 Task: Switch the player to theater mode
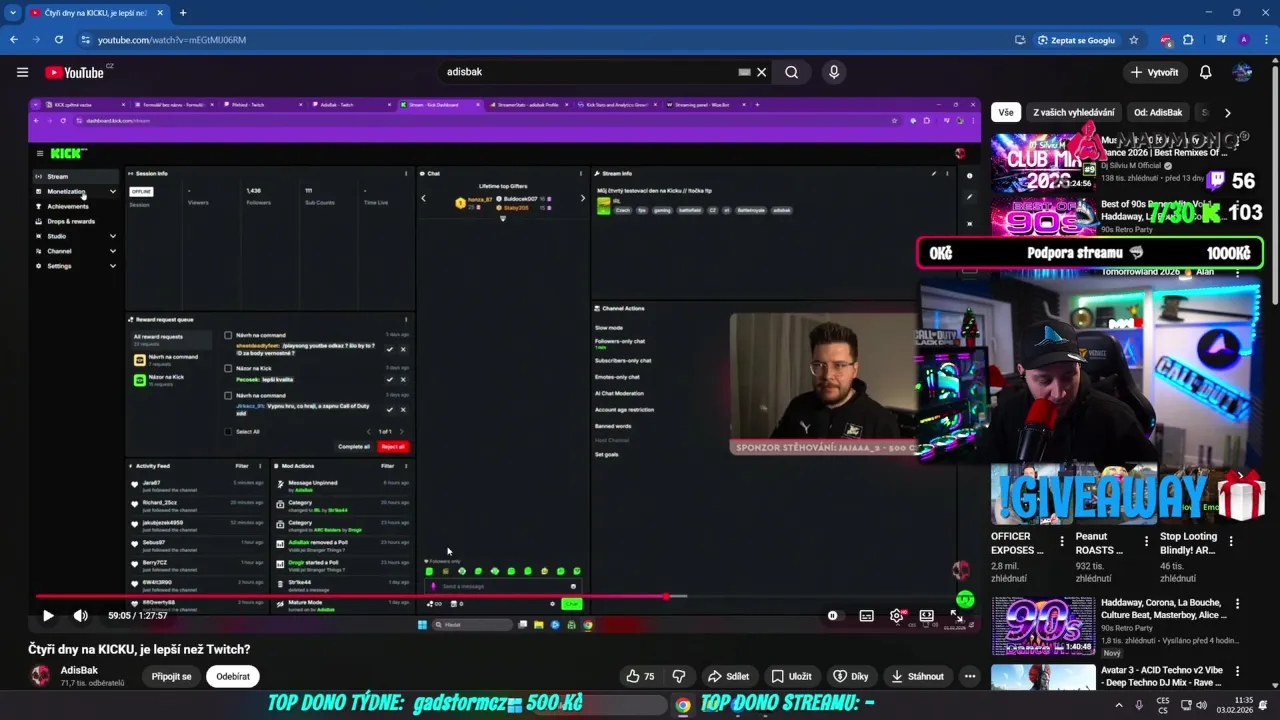tap(927, 616)
